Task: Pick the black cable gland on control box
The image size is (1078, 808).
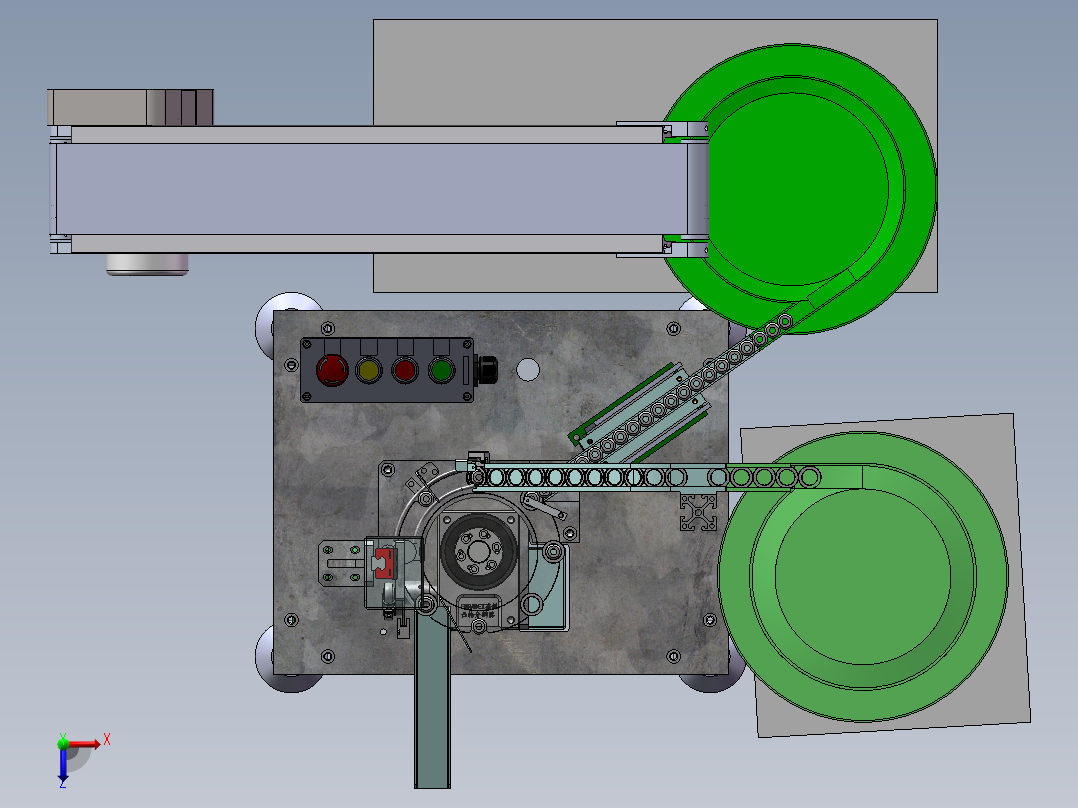Action: coord(486,370)
